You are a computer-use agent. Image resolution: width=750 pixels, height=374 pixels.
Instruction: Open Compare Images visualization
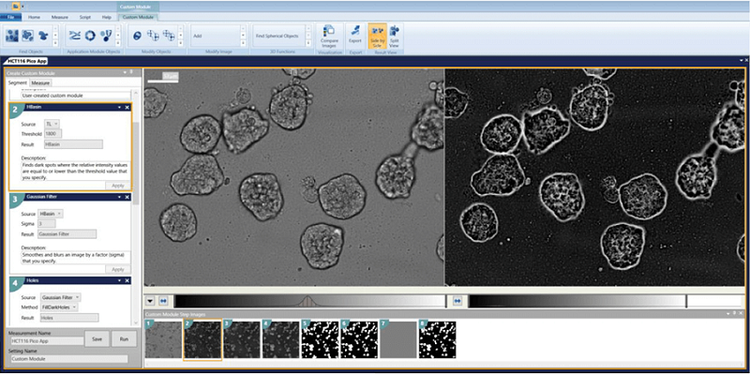329,36
